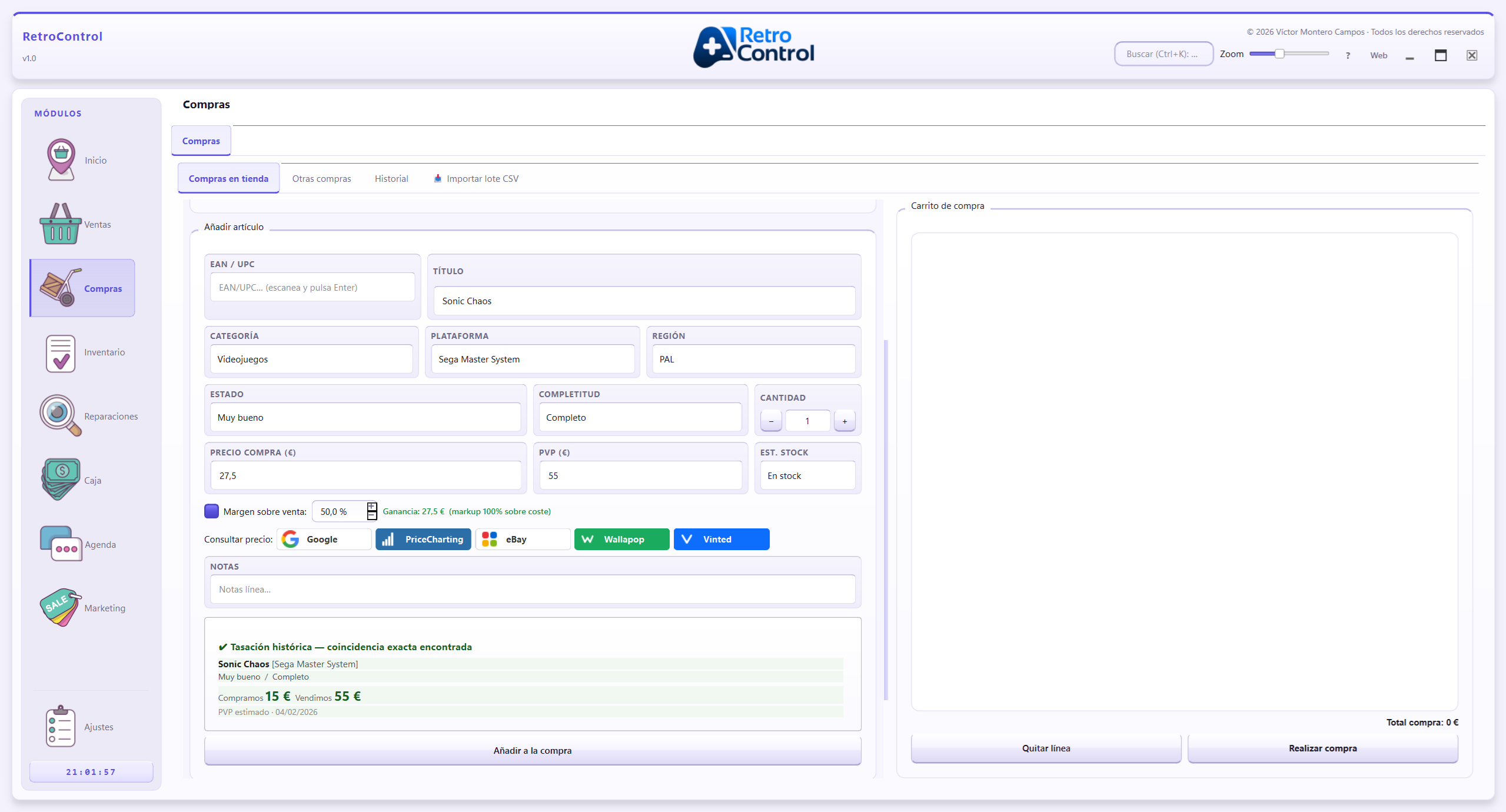Image resolution: width=1506 pixels, height=812 pixels.
Task: Open the Agenda chat bubble icon
Action: [60, 544]
